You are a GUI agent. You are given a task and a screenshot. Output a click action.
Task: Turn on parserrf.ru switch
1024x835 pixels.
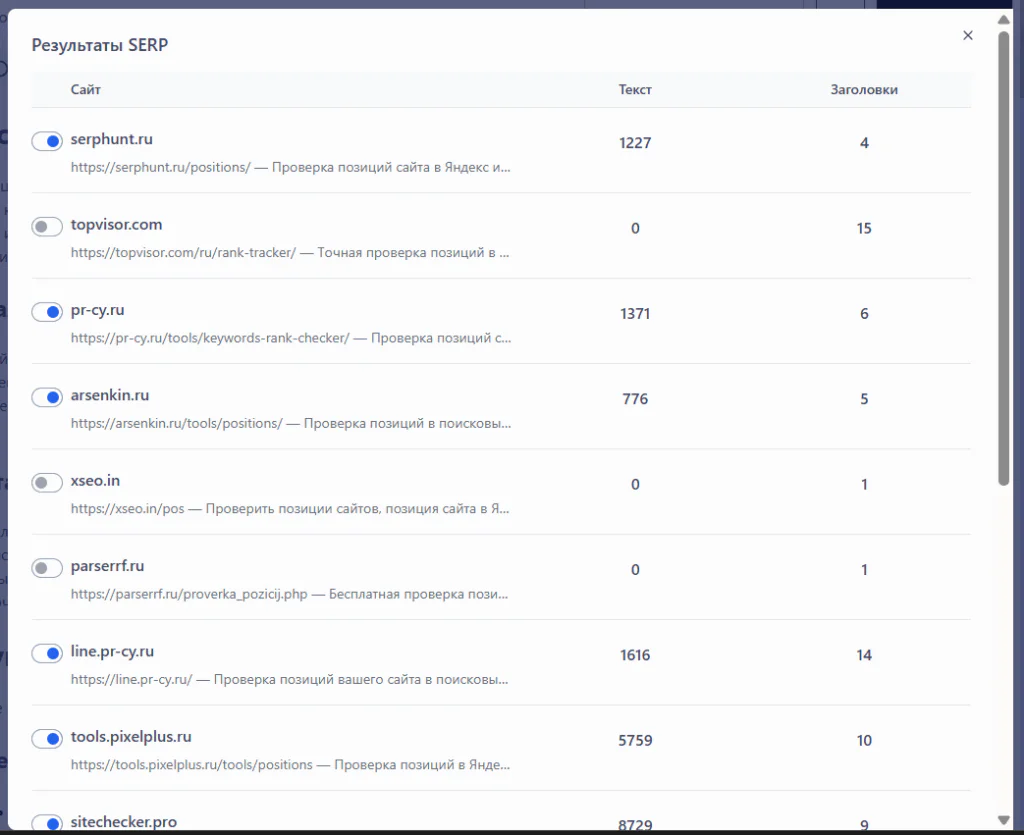click(x=47, y=568)
